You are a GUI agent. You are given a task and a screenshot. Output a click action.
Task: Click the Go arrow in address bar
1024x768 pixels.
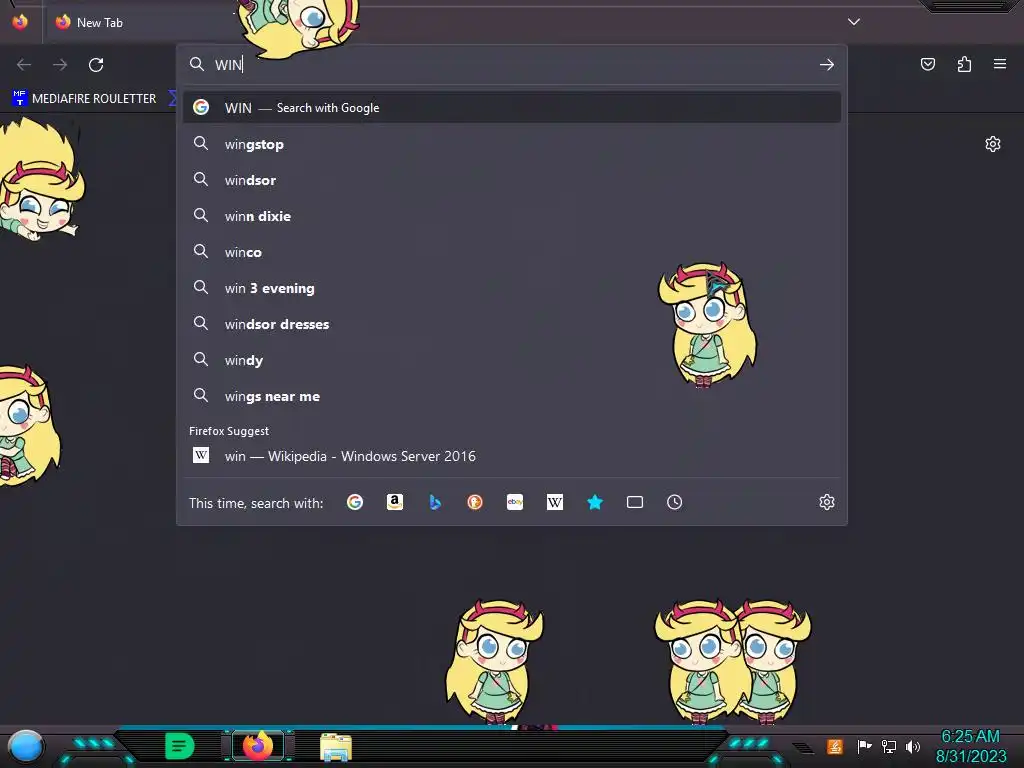tap(827, 65)
